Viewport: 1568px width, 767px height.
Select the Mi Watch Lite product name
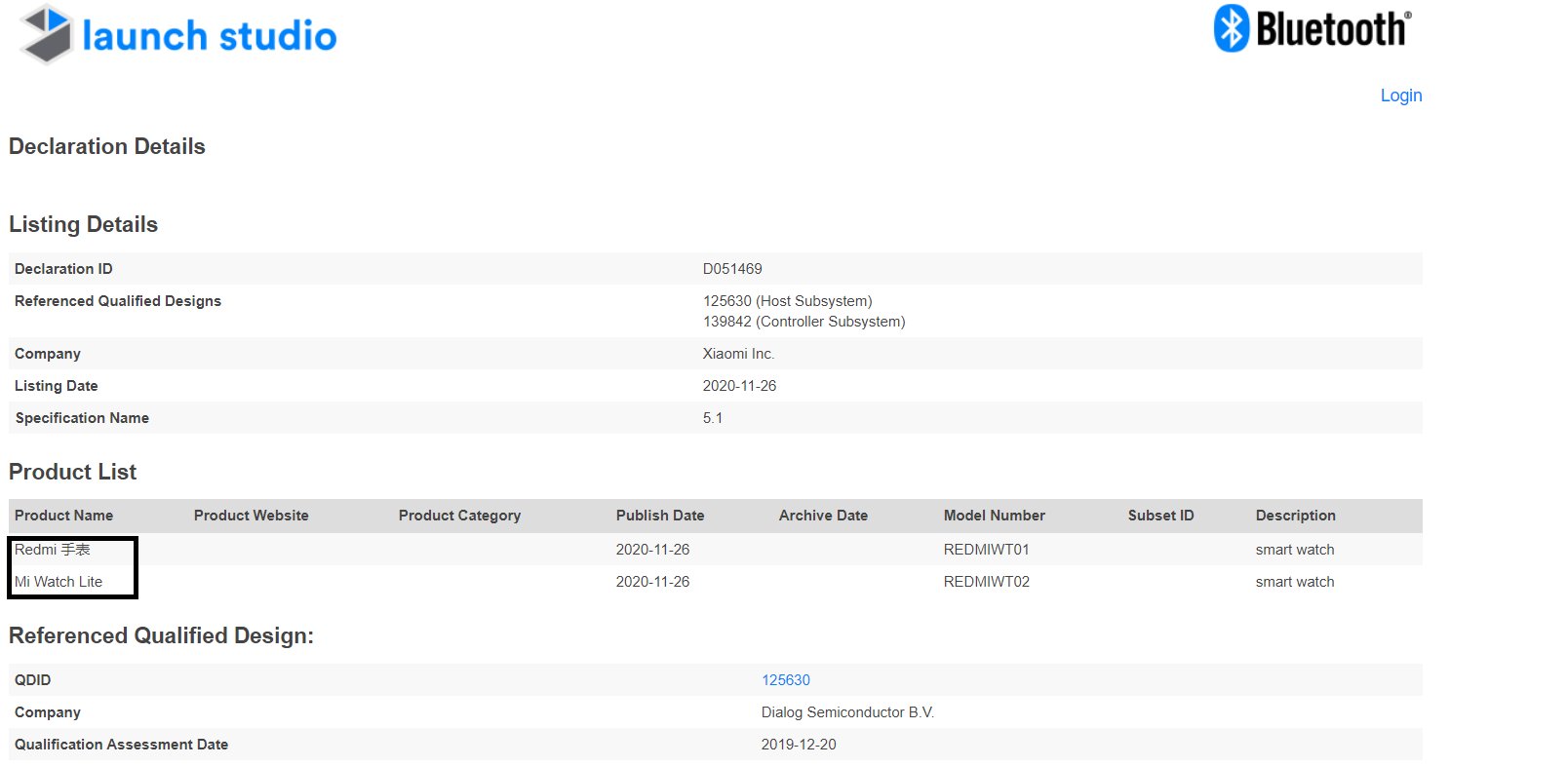(x=59, y=582)
